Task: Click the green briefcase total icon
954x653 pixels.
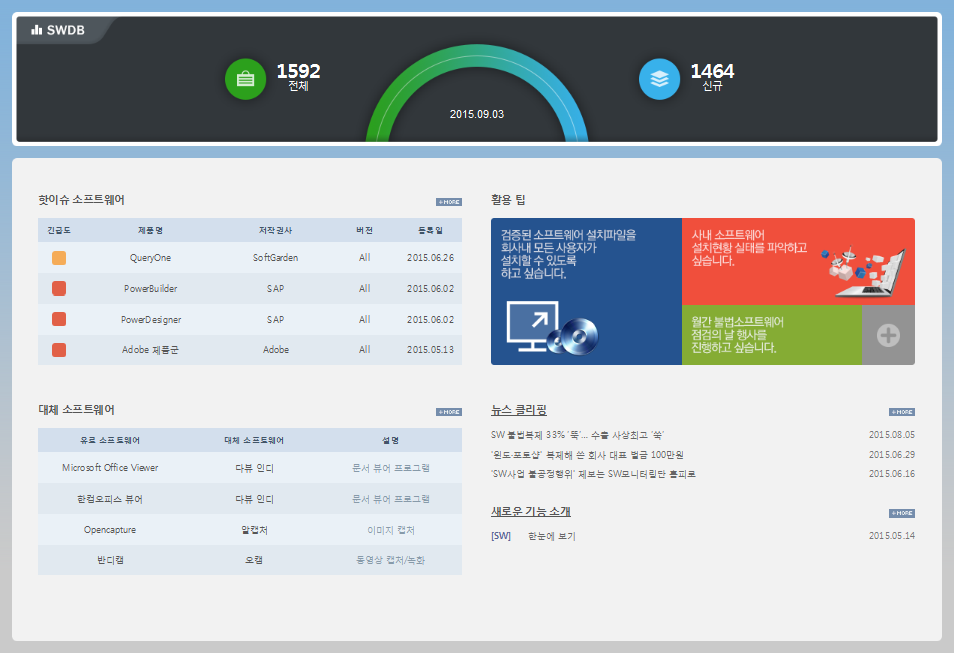Action: (x=245, y=79)
